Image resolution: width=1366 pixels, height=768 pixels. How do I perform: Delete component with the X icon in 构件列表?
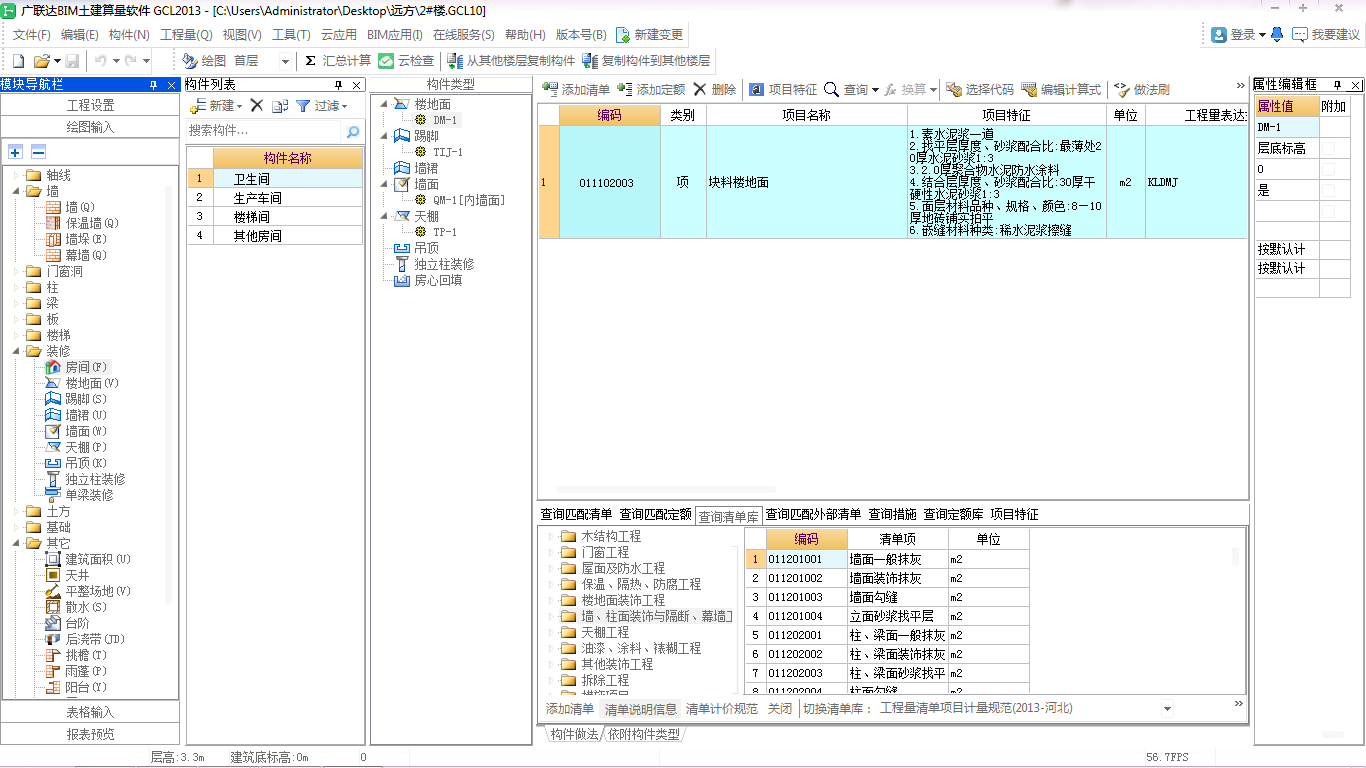256,105
